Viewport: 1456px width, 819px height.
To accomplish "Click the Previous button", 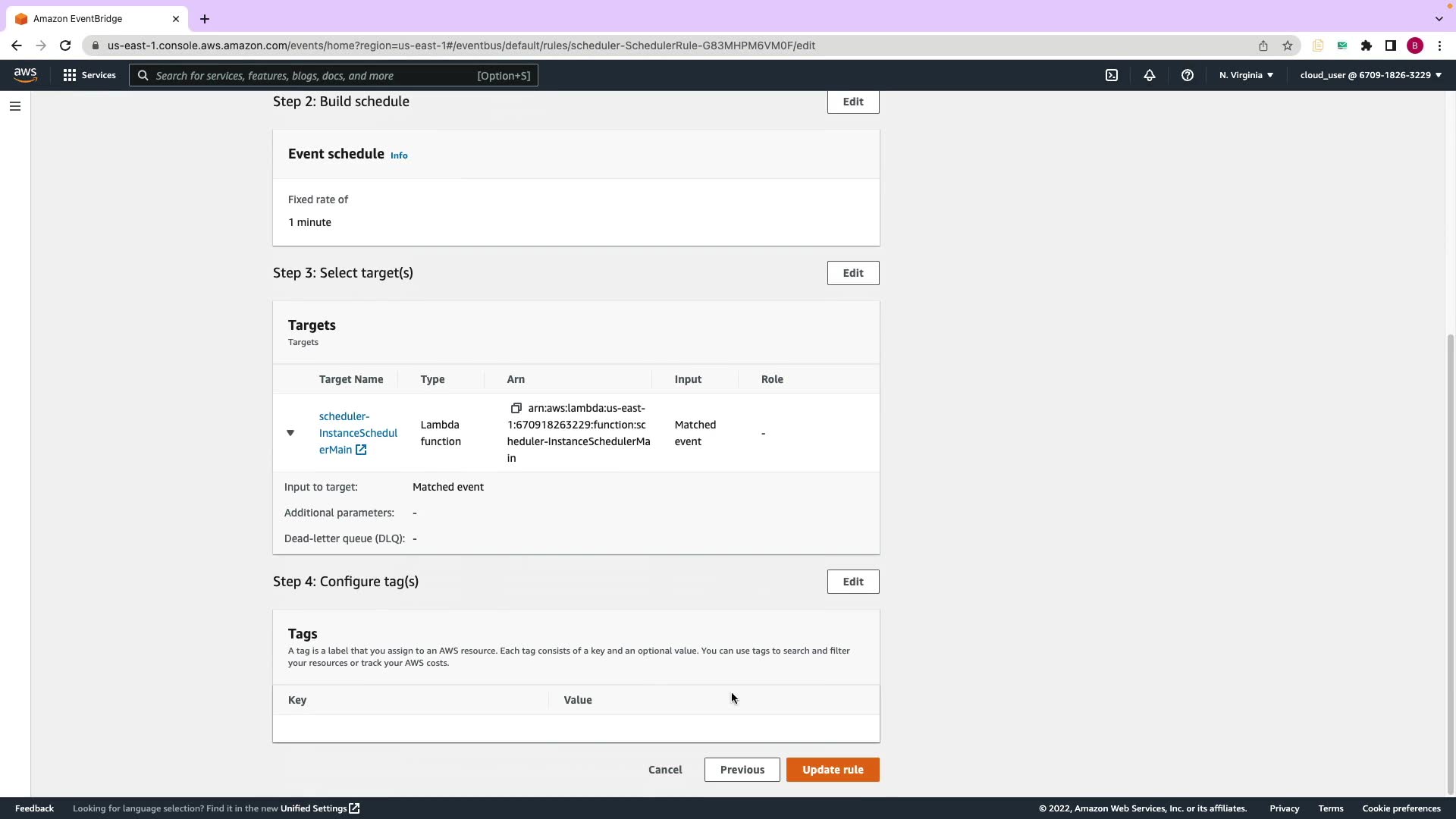I will pyautogui.click(x=742, y=770).
